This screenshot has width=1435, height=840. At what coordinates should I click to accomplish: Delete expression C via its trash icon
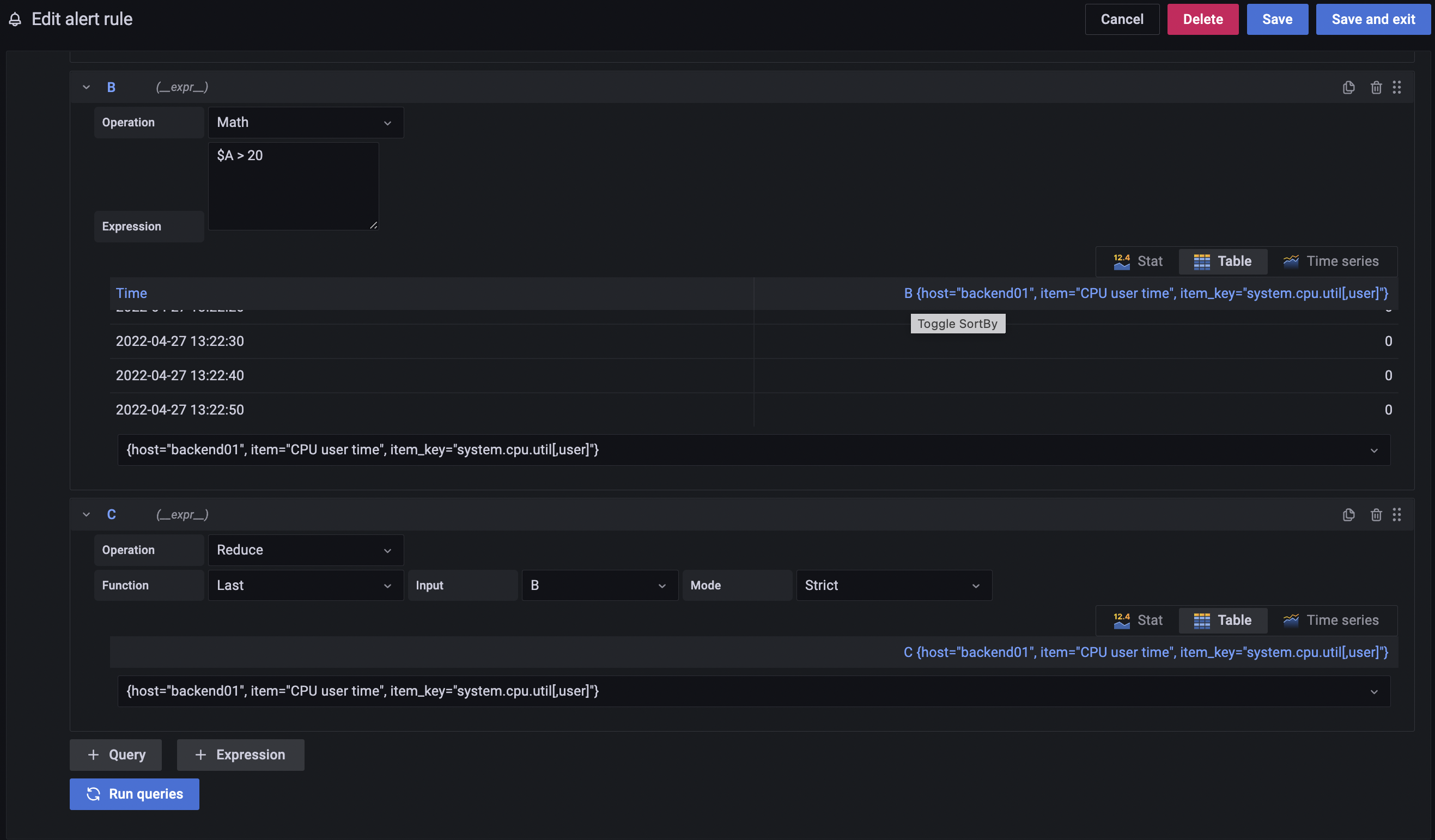coord(1376,514)
